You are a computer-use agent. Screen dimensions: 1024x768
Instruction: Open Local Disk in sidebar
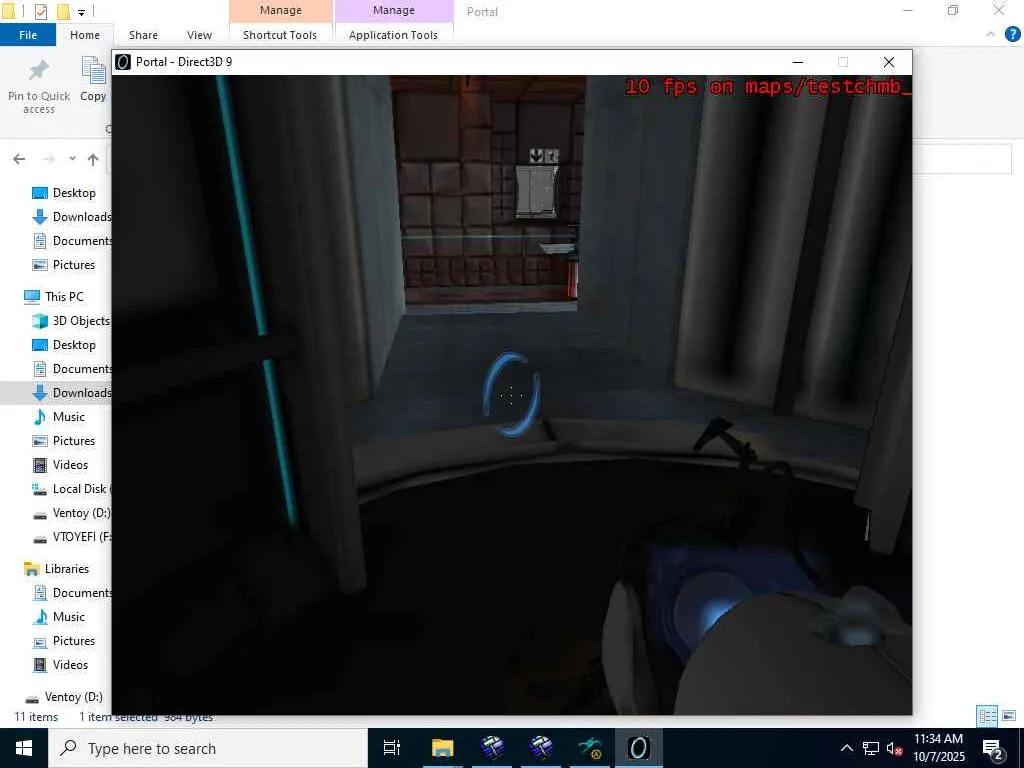[x=71, y=488]
